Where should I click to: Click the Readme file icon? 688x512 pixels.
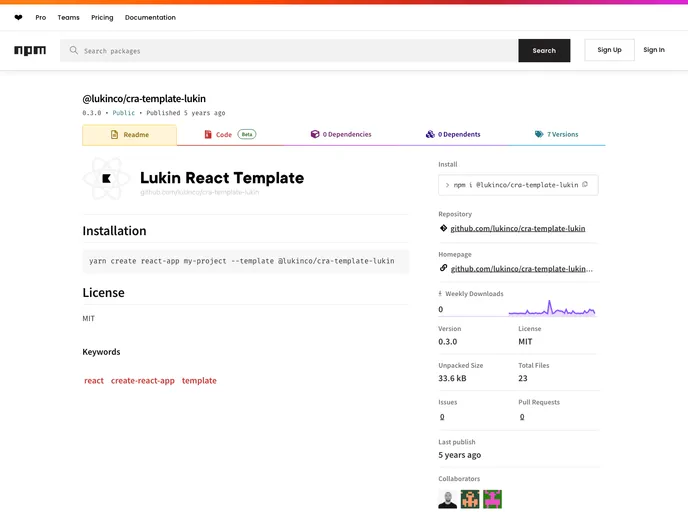coord(115,135)
